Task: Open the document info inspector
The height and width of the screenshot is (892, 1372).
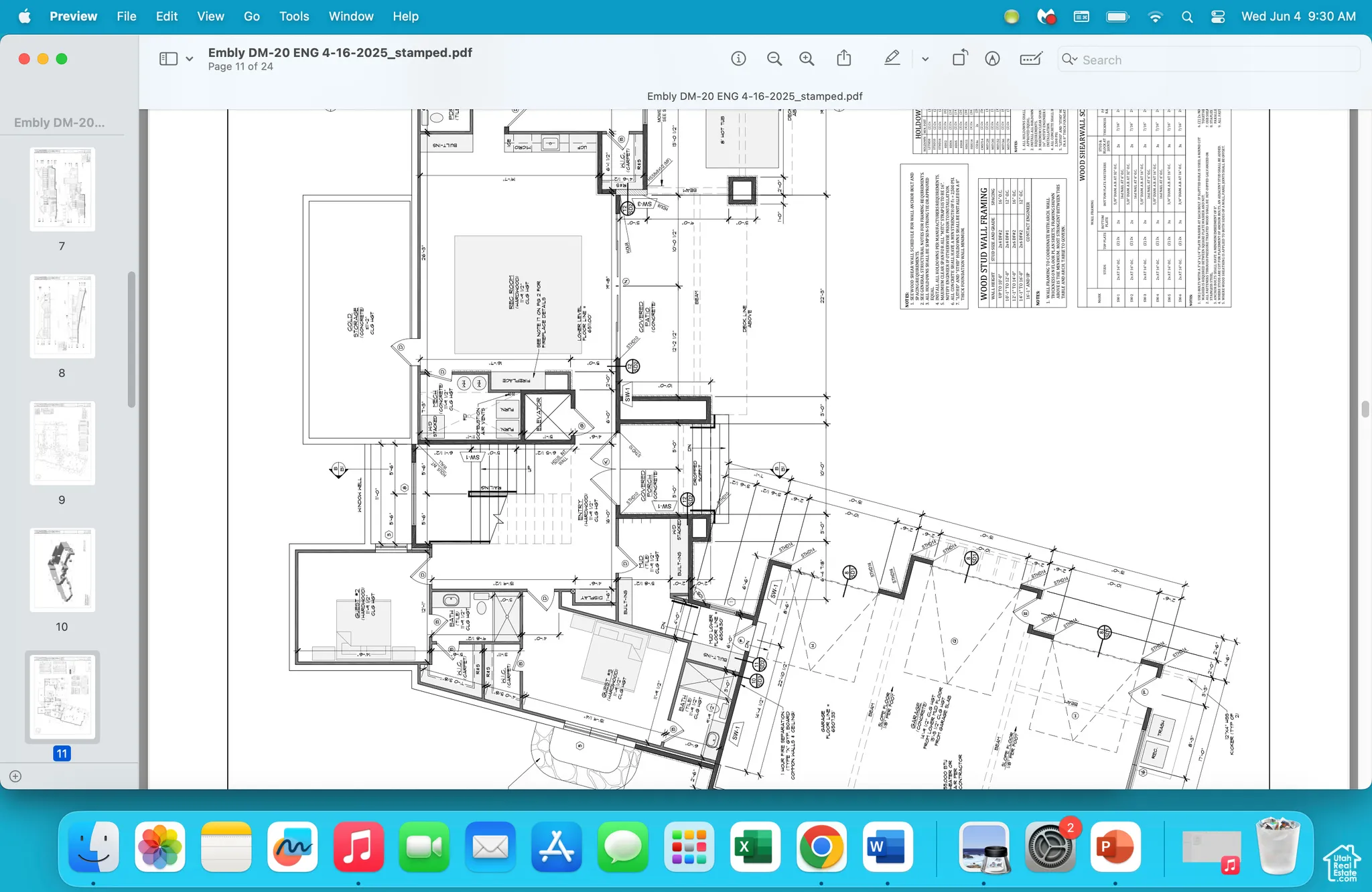Action: pos(739,59)
